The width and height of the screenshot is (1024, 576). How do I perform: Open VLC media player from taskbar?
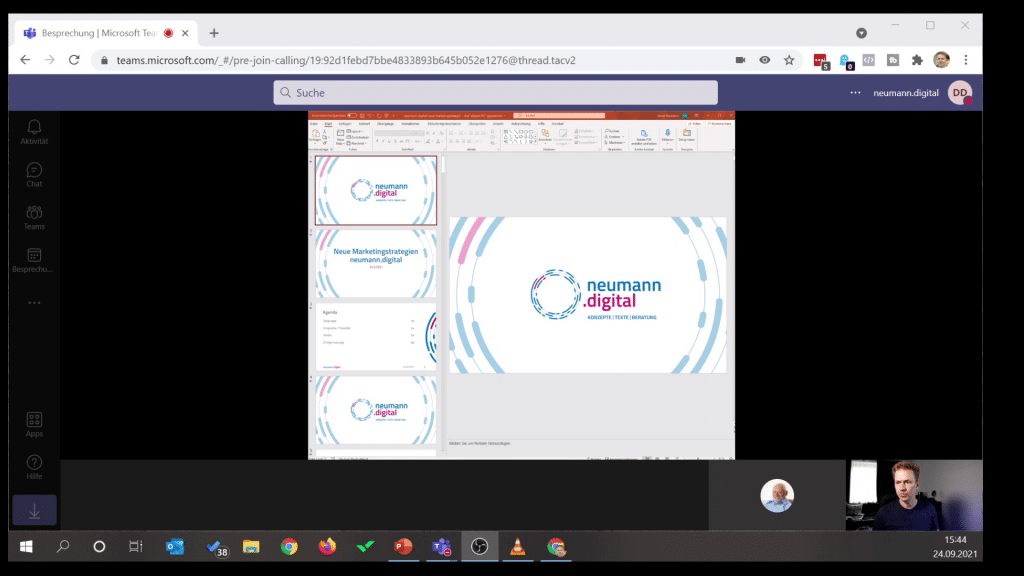(517, 547)
